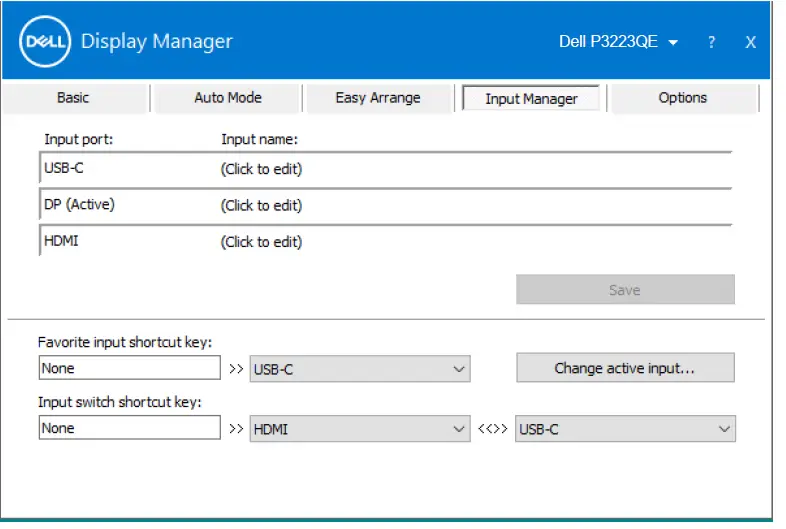Click the Display Manager title text
The width and height of the screenshot is (786, 529).
157,42
